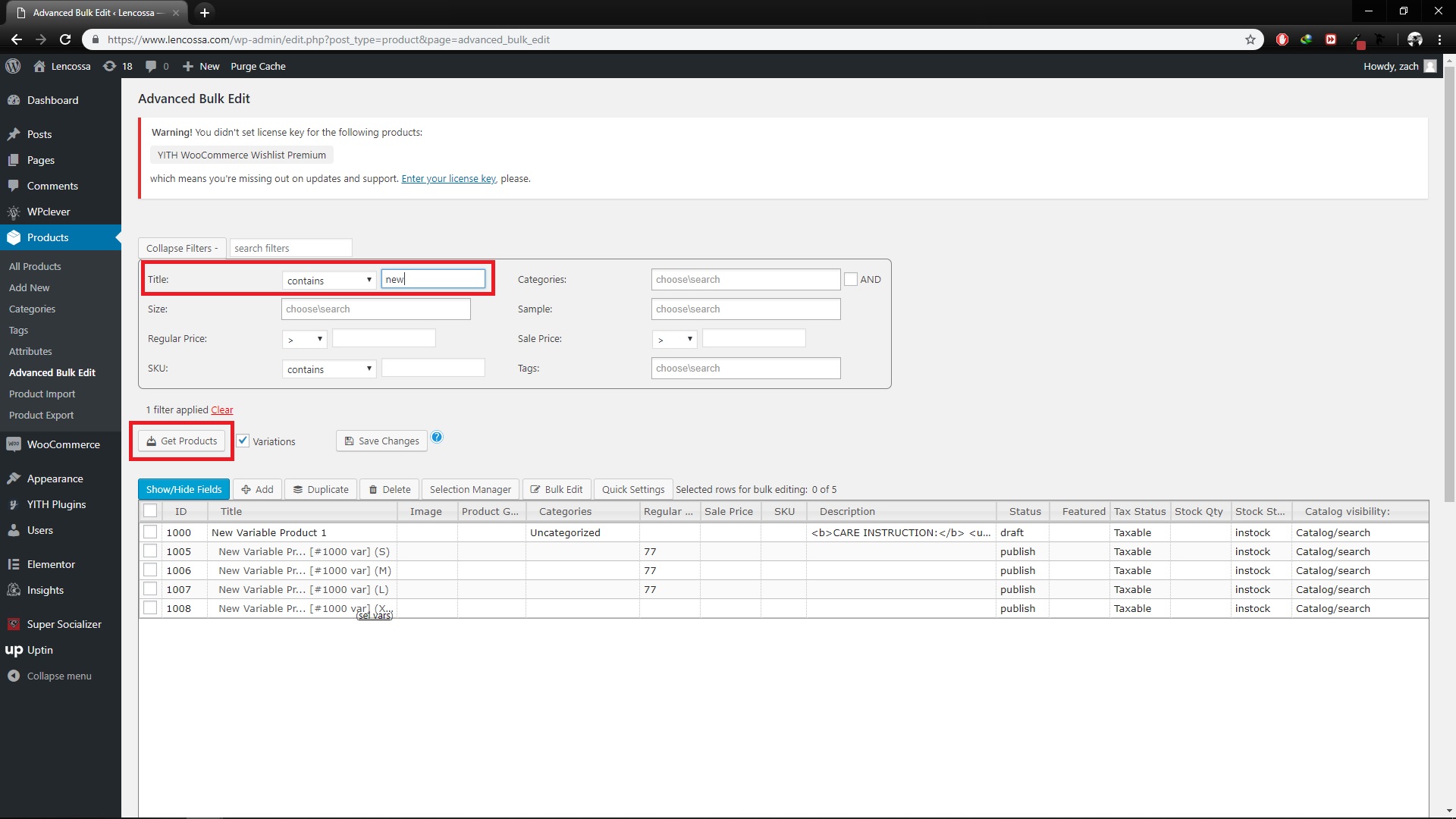1456x819 pixels.
Task: Click the Pages icon in sidebar
Action: 14,160
